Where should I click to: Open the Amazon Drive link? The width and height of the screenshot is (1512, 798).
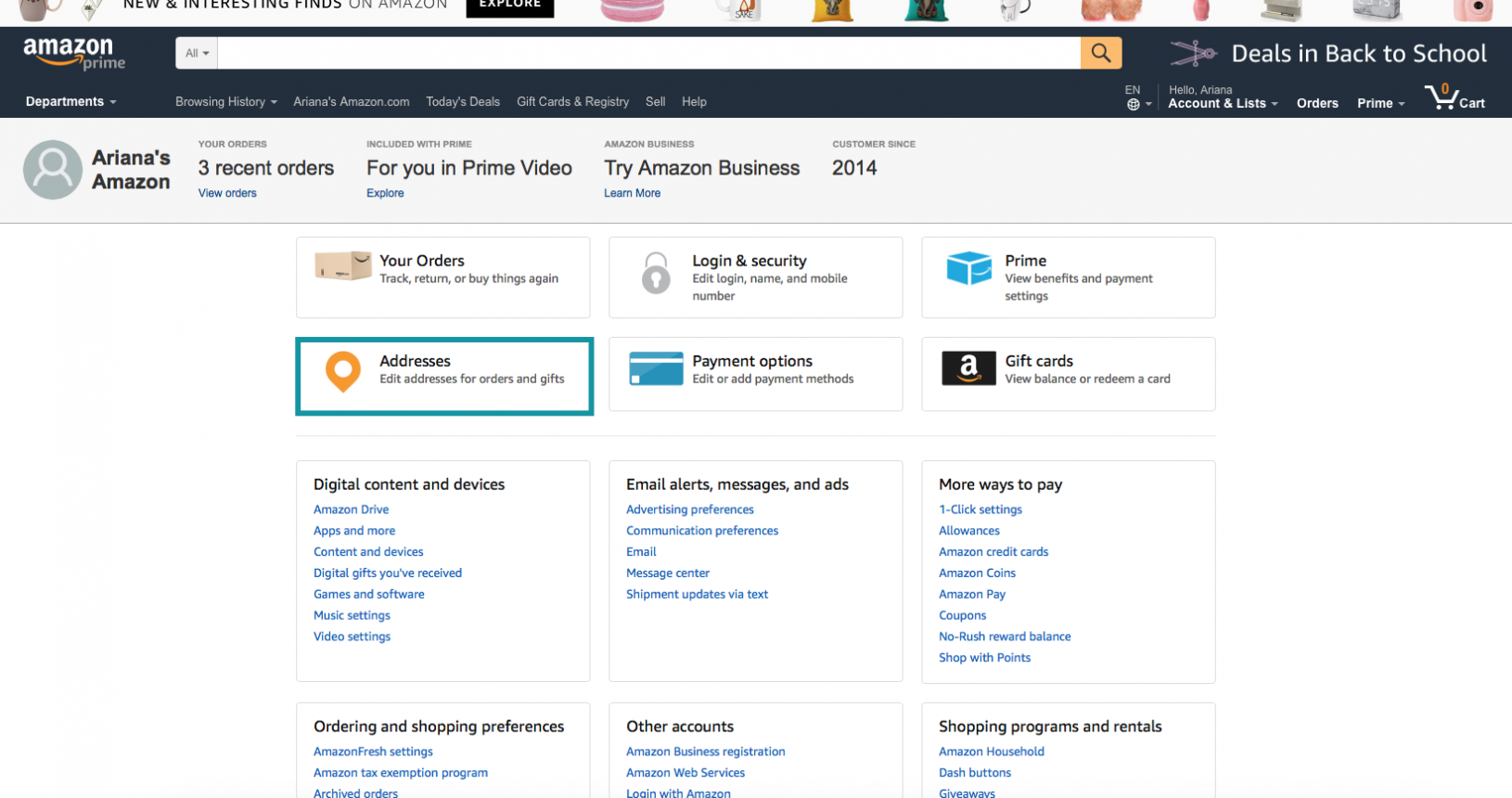pyautogui.click(x=351, y=509)
